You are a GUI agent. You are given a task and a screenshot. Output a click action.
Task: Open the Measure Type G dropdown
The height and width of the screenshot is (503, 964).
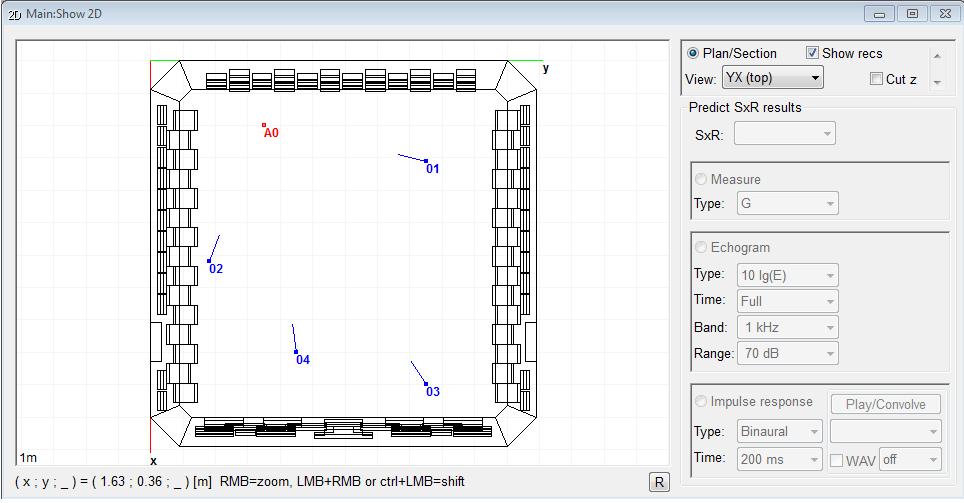click(x=788, y=204)
